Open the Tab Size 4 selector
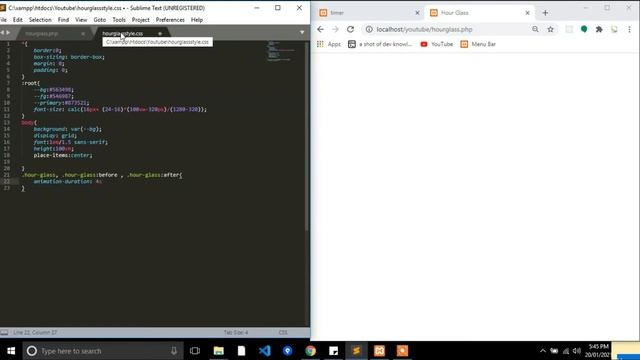 236,333
